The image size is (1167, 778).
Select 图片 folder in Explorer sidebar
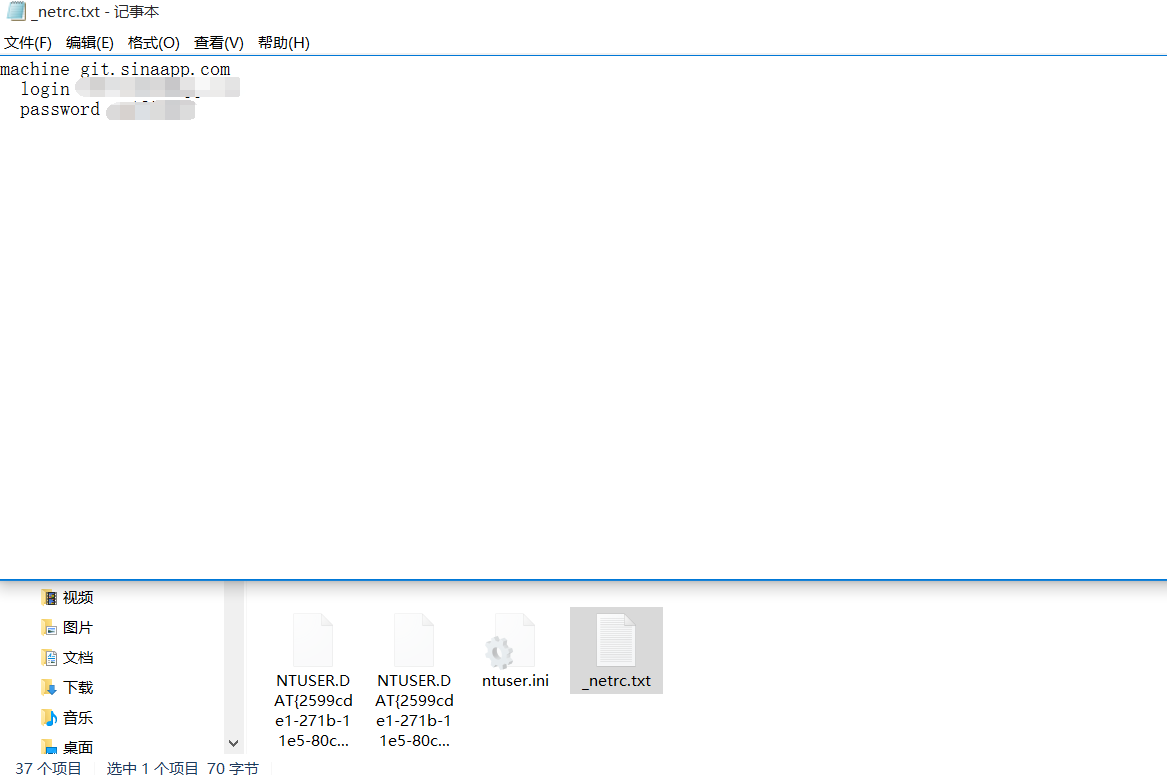[67, 628]
